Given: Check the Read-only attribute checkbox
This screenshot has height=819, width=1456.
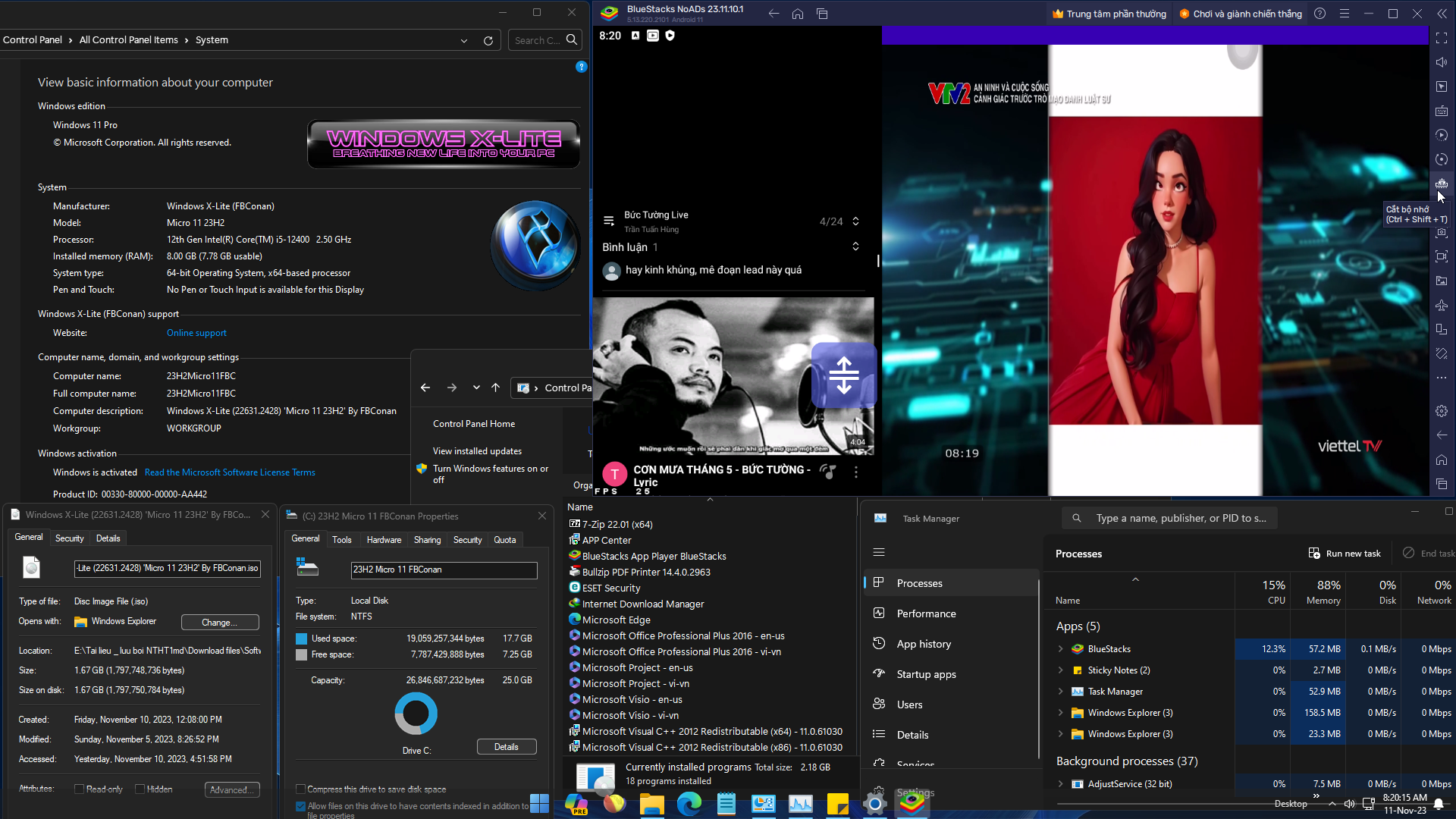Looking at the screenshot, I should coord(79,789).
